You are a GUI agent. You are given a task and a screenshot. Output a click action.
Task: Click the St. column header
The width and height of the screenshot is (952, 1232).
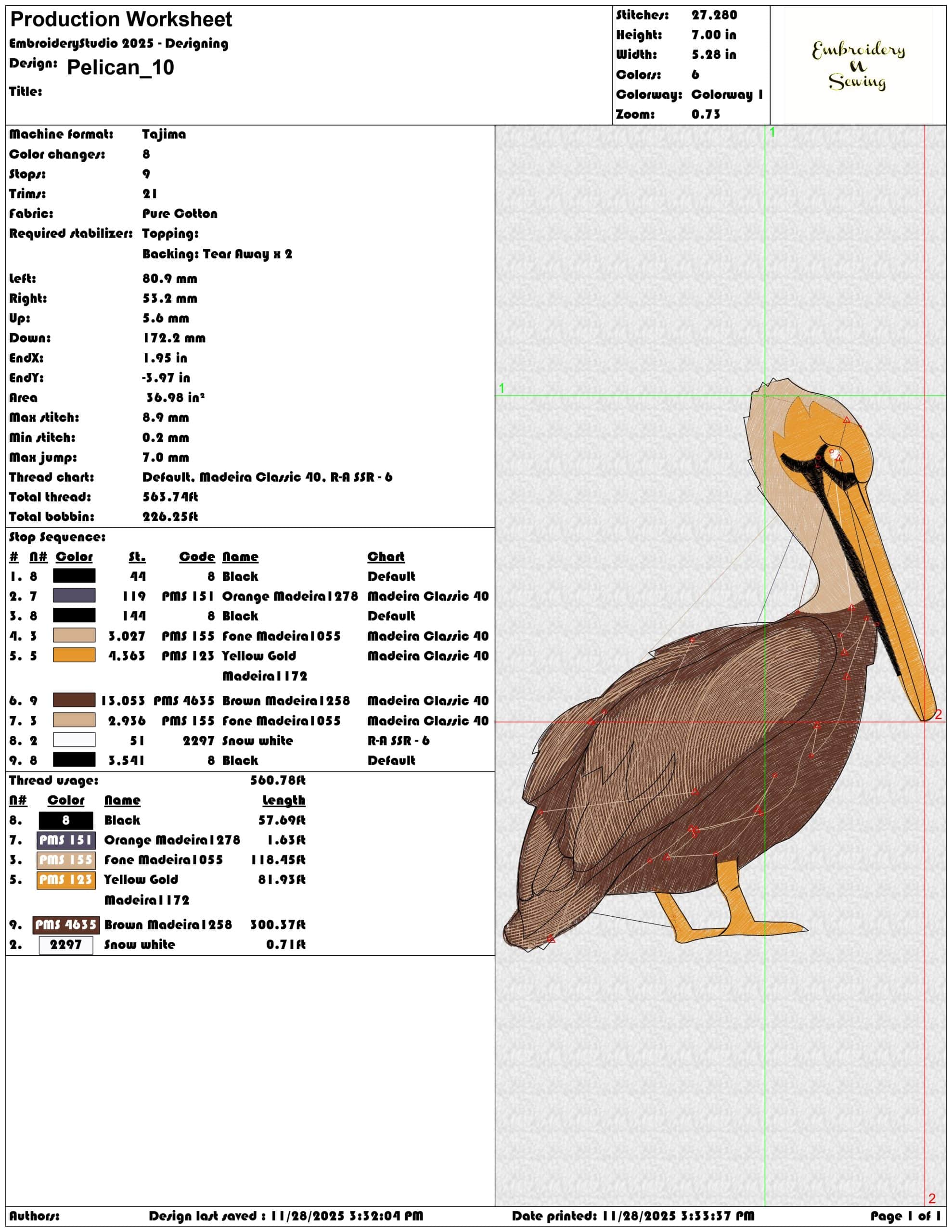click(137, 557)
